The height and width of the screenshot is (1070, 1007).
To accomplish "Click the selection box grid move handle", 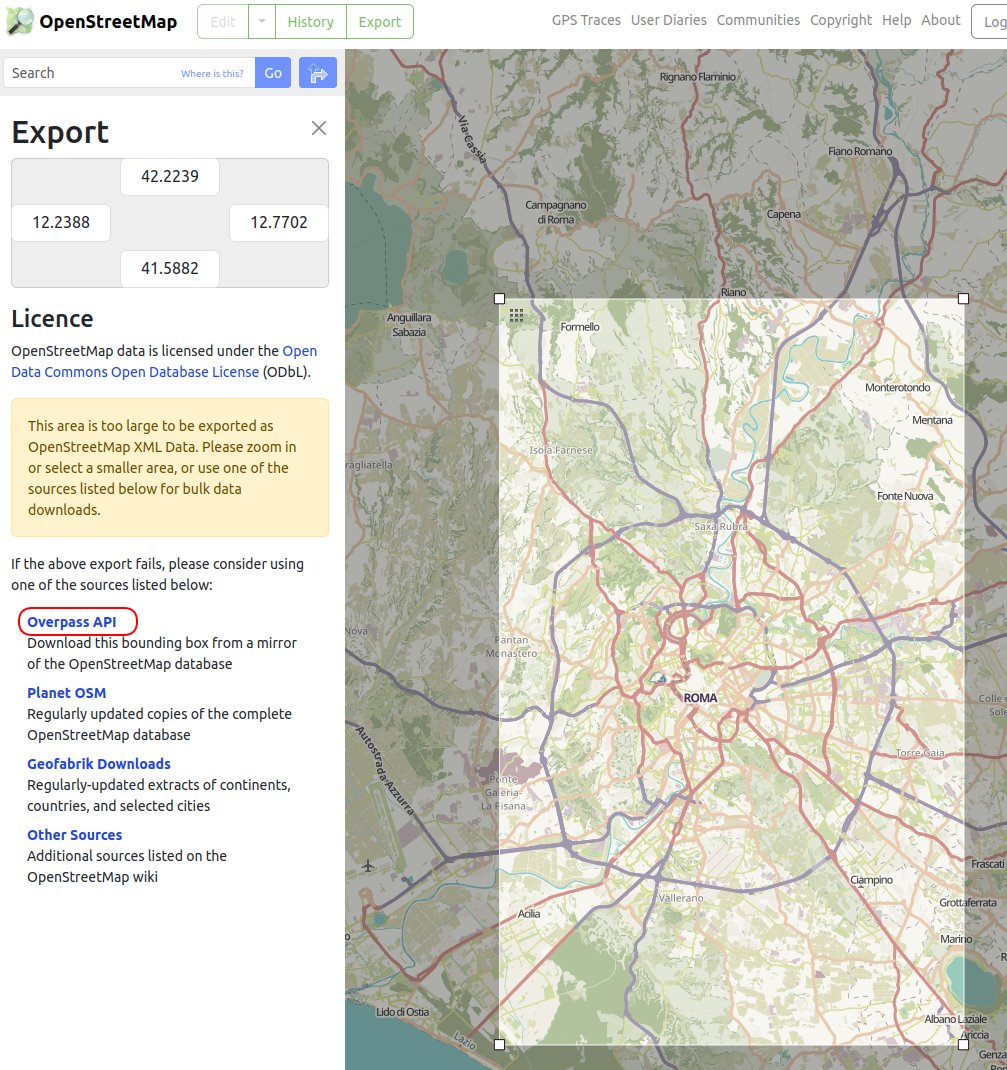I will 516,315.
